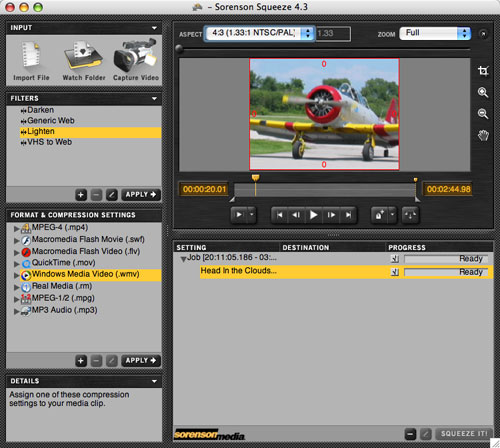The image size is (500, 448).
Task: Remove filter with the minus button
Action: click(x=96, y=195)
